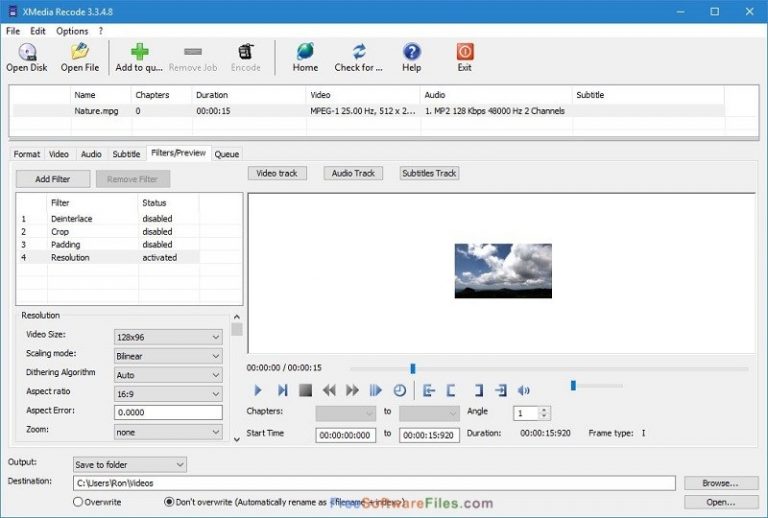Click the Encode toolbar icon
The width and height of the screenshot is (768, 518).
[246, 52]
